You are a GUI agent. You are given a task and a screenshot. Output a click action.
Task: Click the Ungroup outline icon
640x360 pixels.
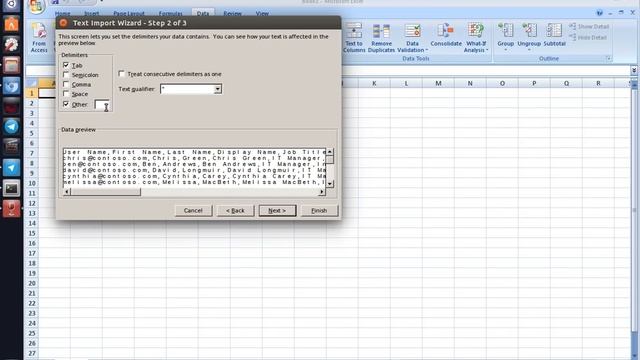click(x=529, y=37)
